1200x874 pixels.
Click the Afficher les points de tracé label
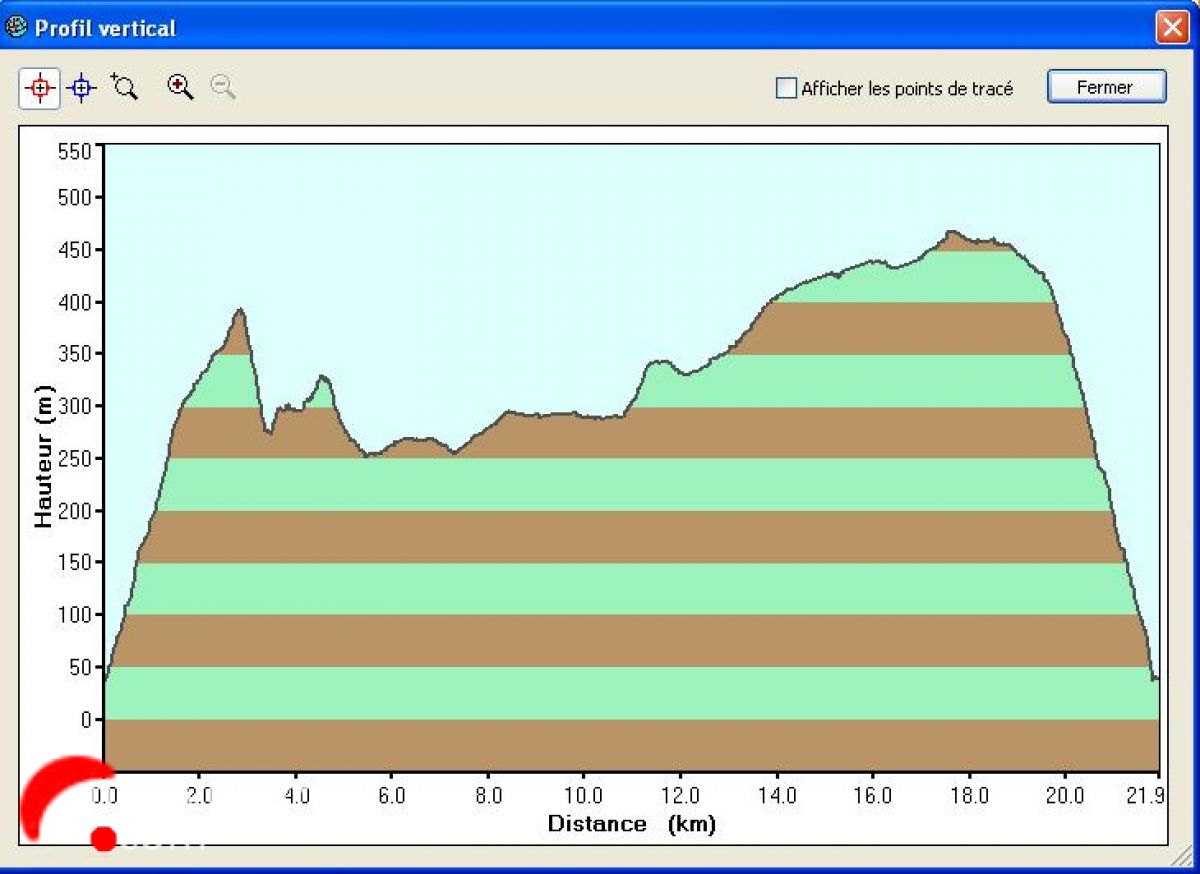pos(907,89)
